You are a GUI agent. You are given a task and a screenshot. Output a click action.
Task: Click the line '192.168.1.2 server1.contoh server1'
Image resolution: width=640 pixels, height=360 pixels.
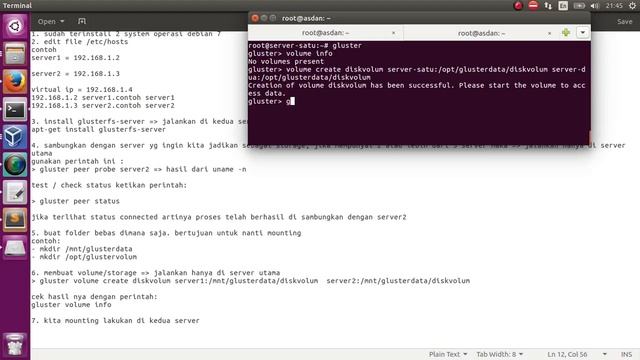(103, 98)
